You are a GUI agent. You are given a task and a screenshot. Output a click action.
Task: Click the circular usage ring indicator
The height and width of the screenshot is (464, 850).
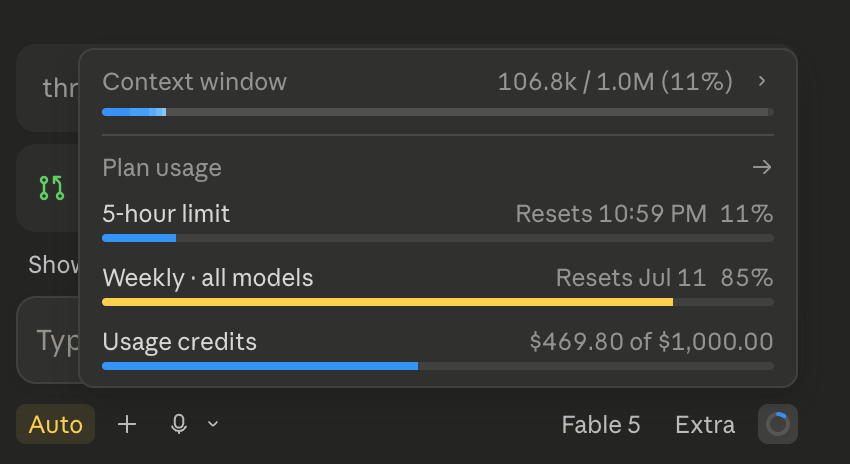click(x=778, y=424)
